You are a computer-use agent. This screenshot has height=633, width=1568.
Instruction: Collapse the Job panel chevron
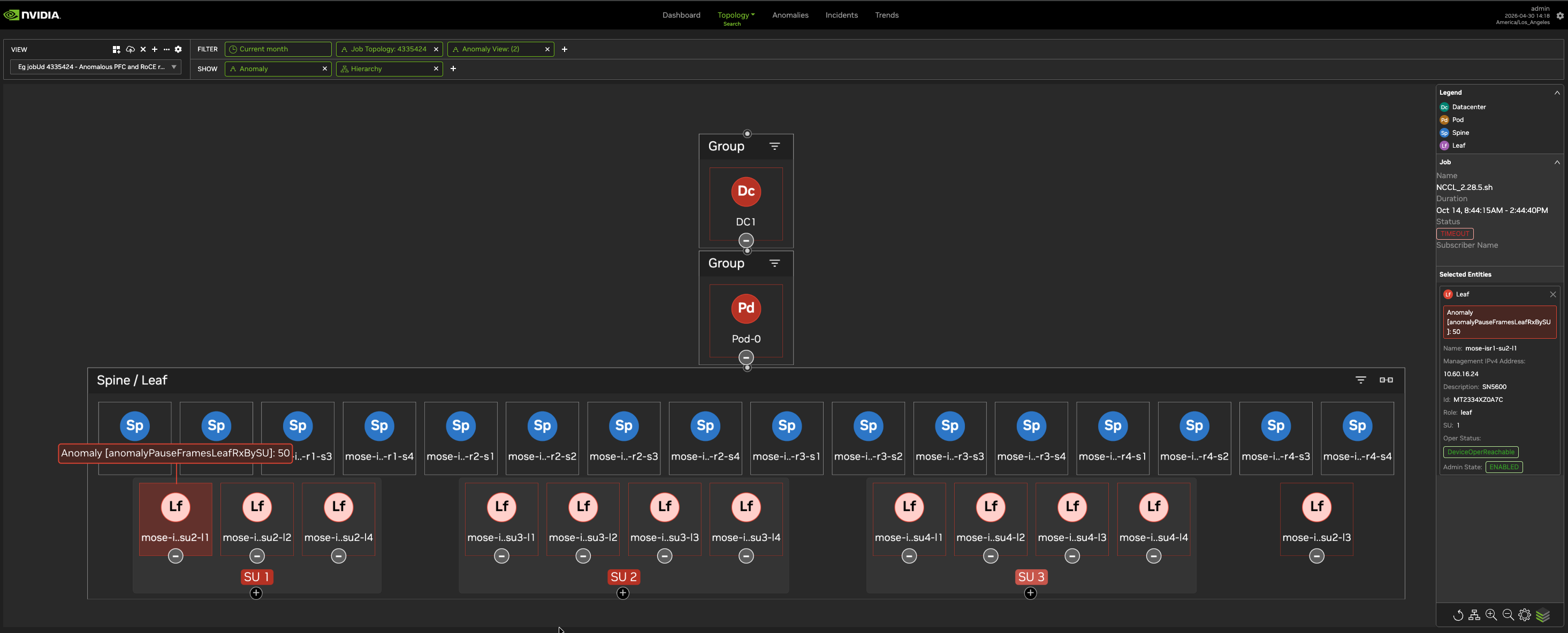pos(1556,162)
